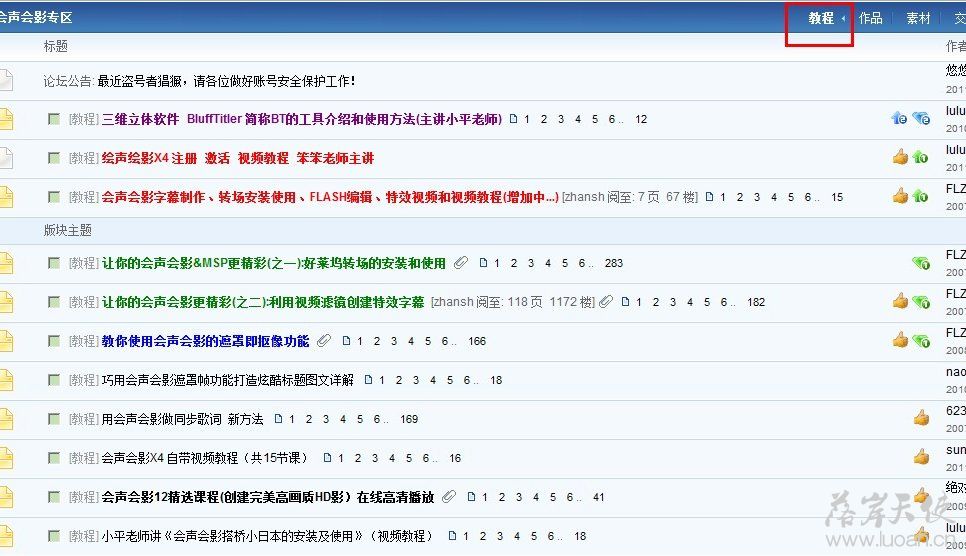
Task: Click folder icon of 好莱坞转场 thread row
Action: [6, 263]
